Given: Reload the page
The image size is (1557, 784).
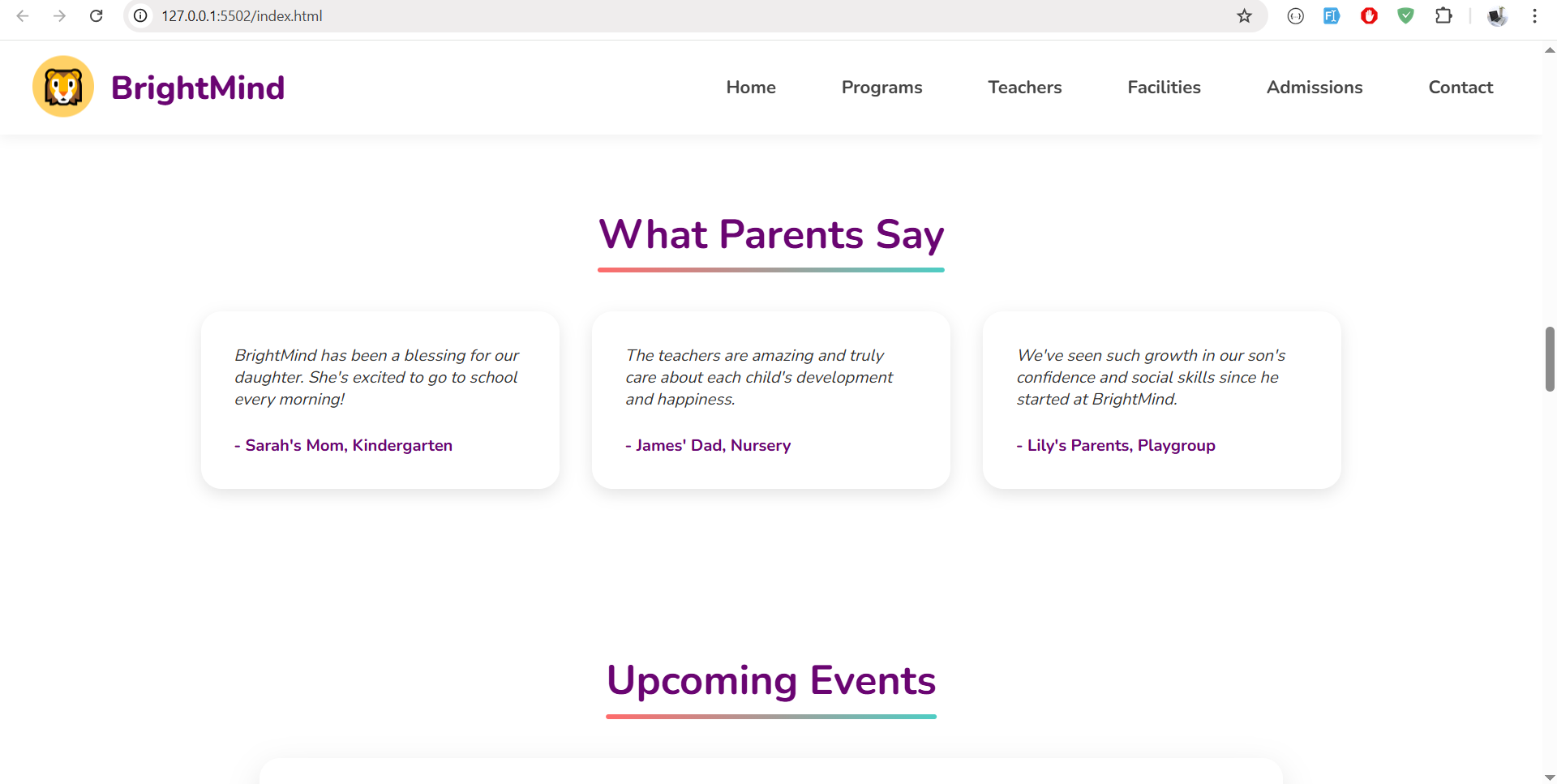Looking at the screenshot, I should (96, 16).
